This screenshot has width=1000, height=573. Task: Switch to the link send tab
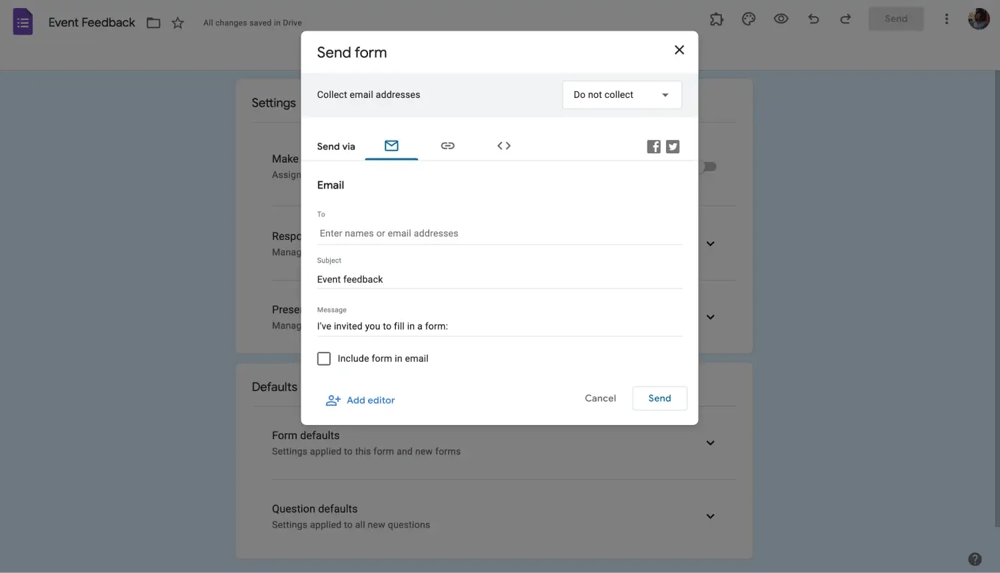pyautogui.click(x=447, y=146)
